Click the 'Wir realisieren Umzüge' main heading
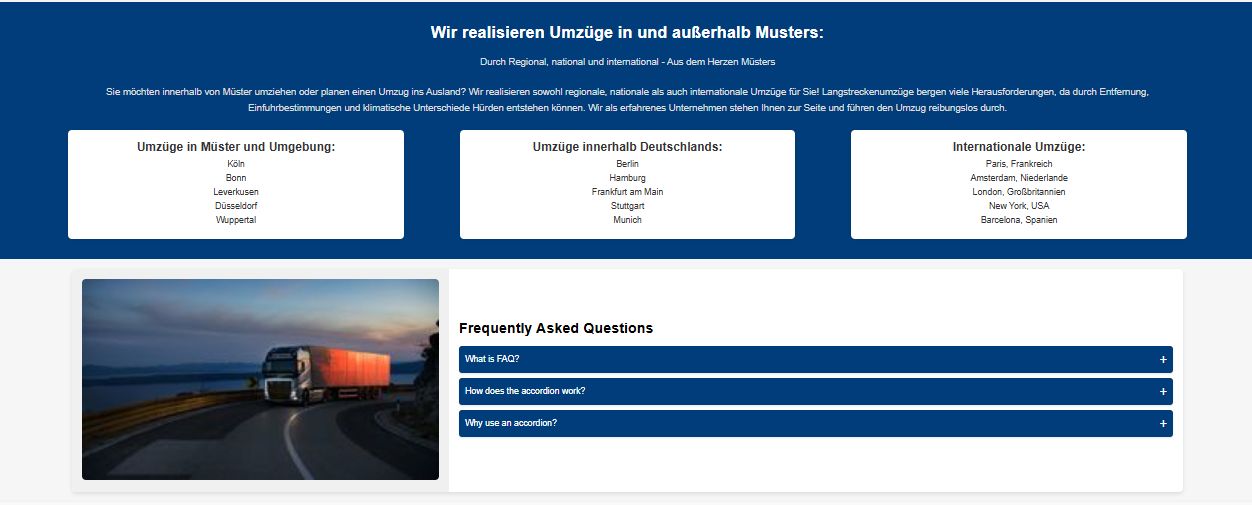This screenshot has height=505, width=1252. pyautogui.click(x=627, y=32)
